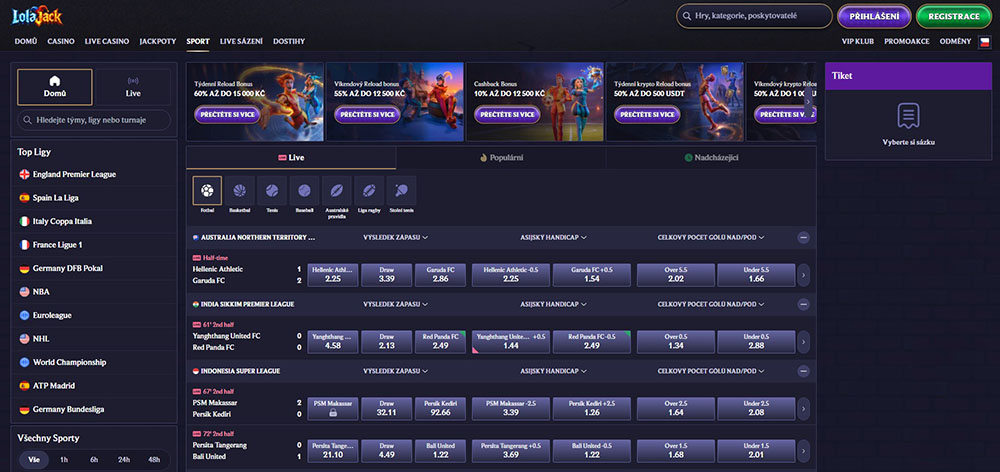The height and width of the screenshot is (472, 1000).
Task: Click the Registrace button
Action: [953, 17]
